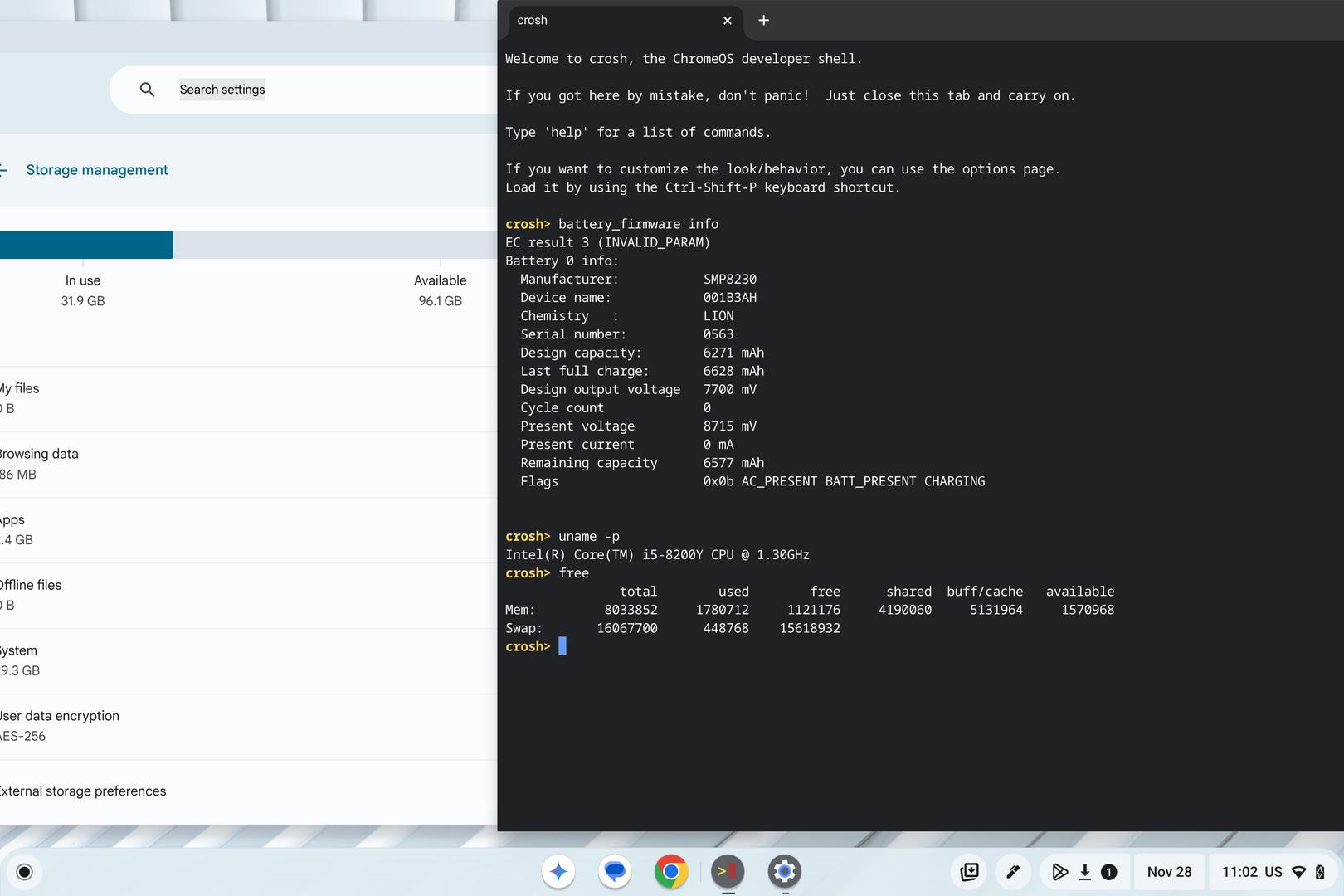Open the holding space tray icon
Image resolution: width=1344 pixels, height=896 pixels.
click(x=970, y=872)
